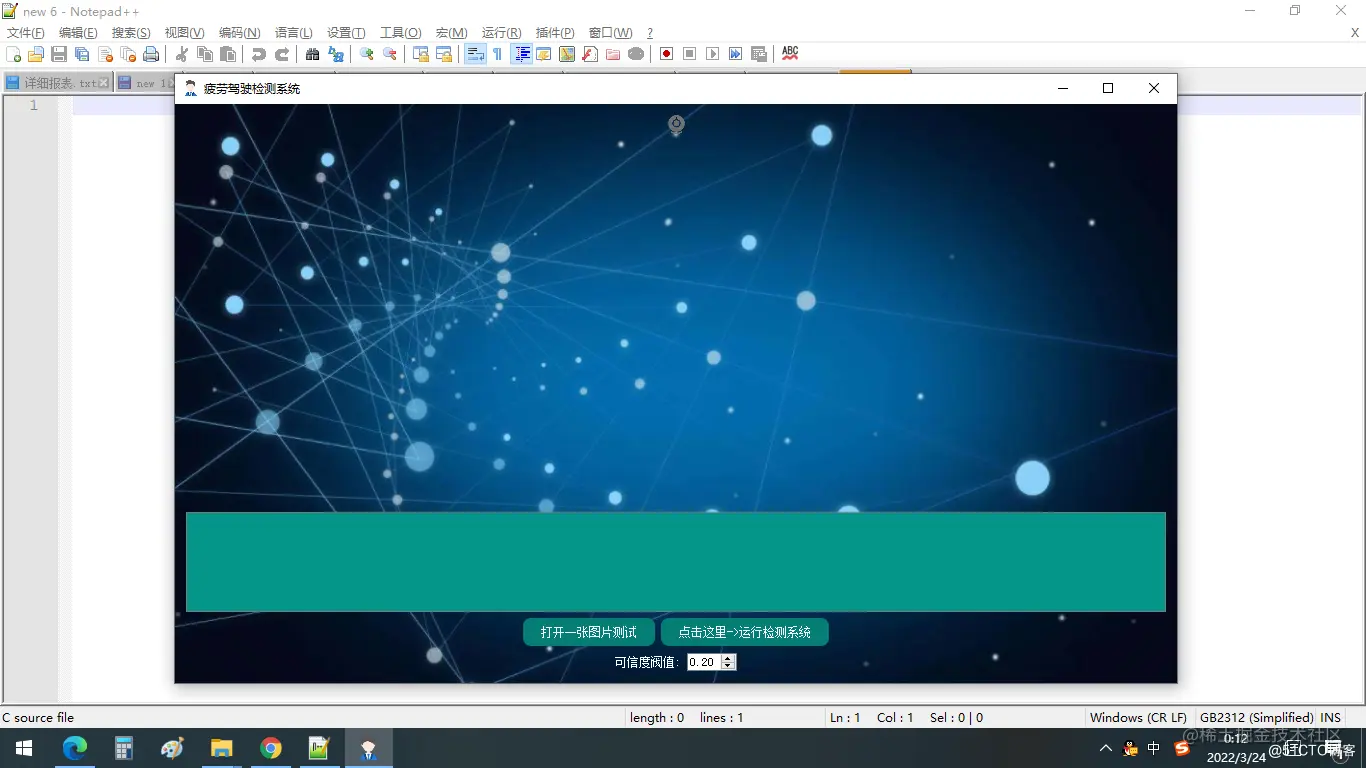Open the 语言(L) menu
Viewport: 1366px width, 768px height.
tap(293, 33)
